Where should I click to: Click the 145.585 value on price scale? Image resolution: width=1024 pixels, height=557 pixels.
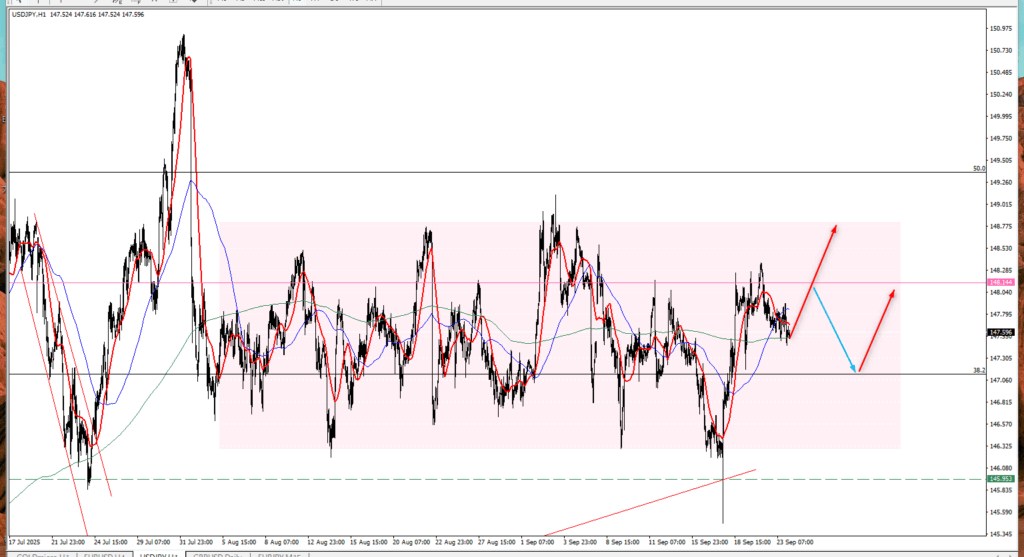1001,512
